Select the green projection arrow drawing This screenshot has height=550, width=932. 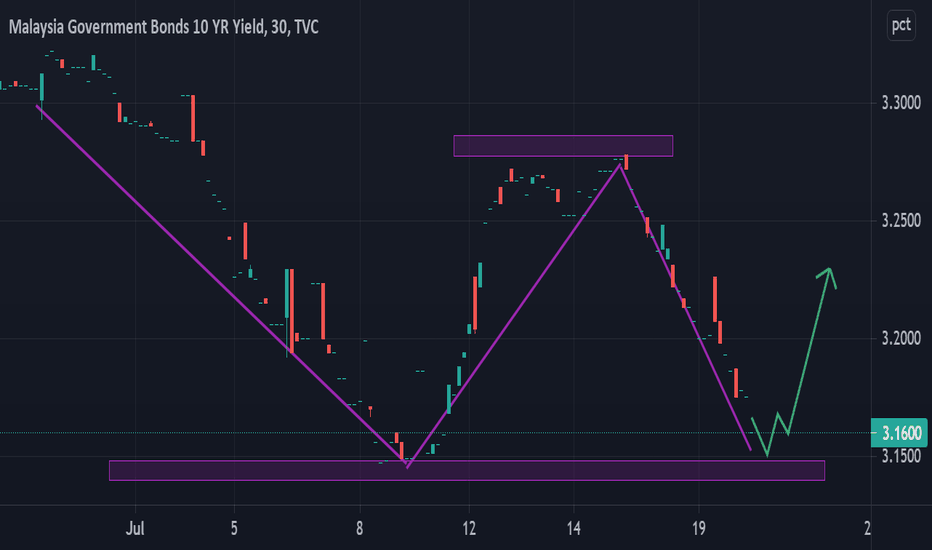pyautogui.click(x=794, y=362)
